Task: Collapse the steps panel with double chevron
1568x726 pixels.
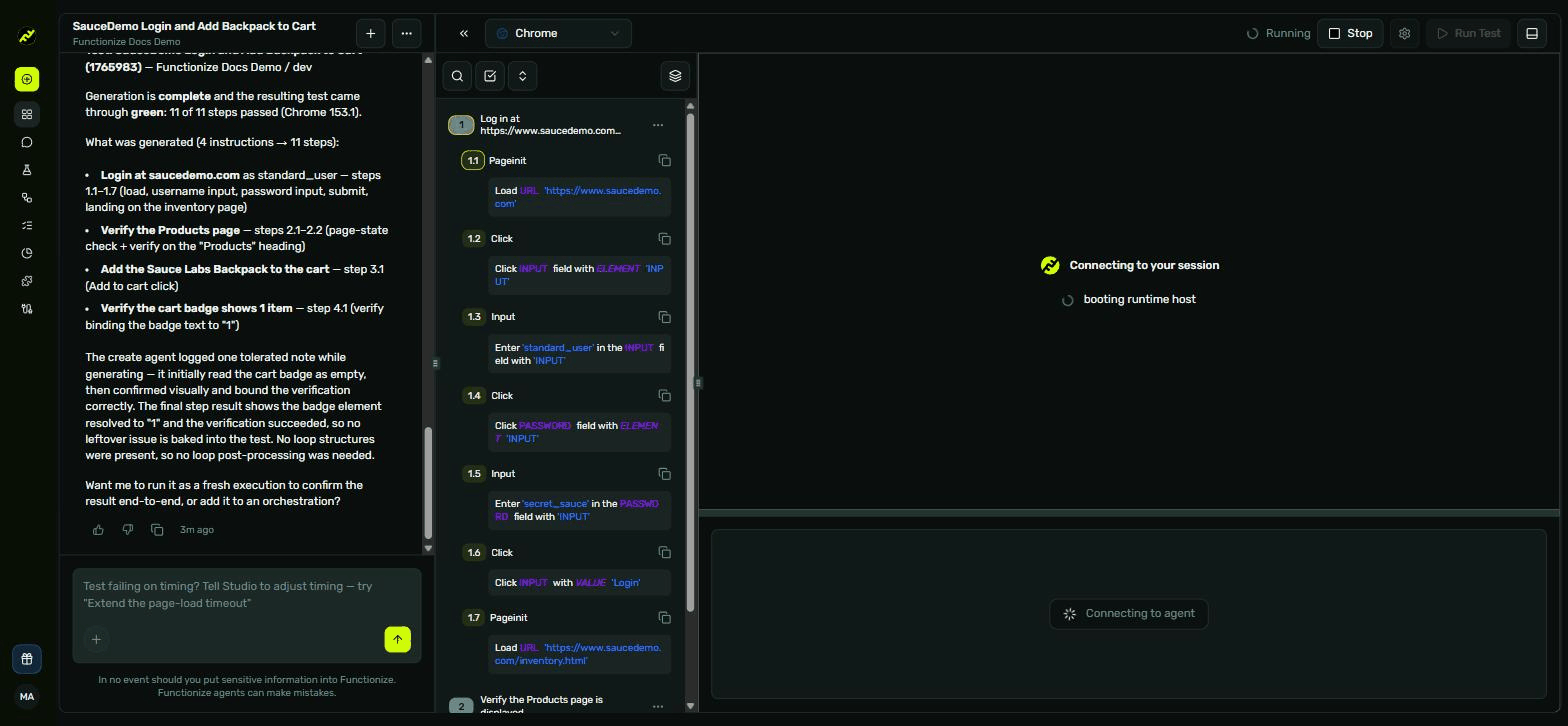Action: [464, 33]
